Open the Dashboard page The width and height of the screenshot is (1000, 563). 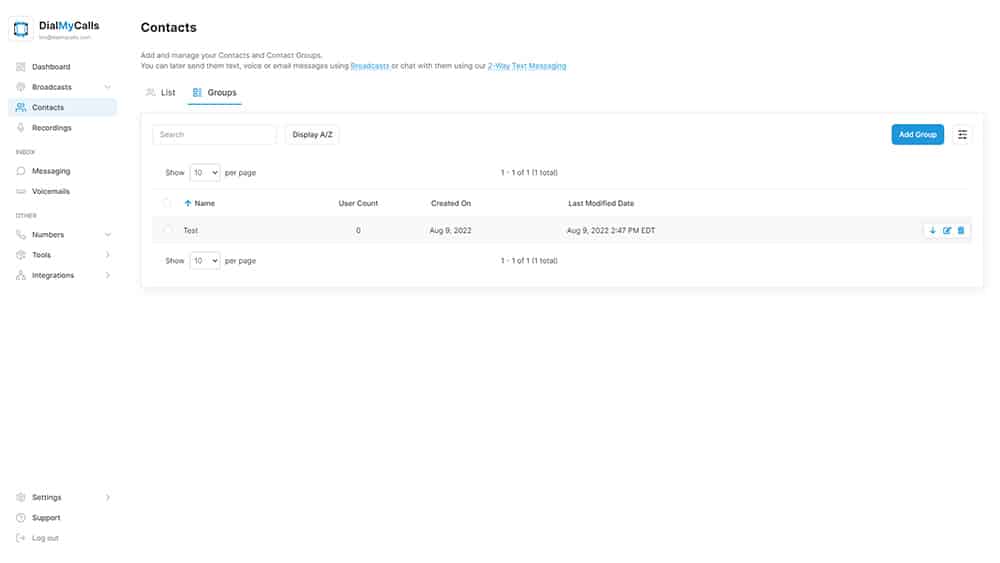click(x=51, y=67)
